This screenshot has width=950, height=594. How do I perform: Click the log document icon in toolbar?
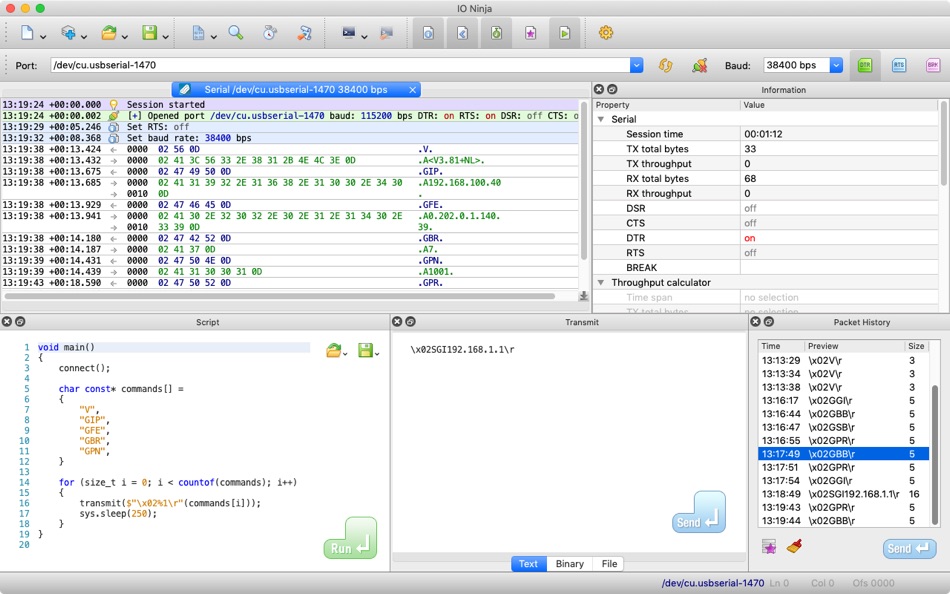pos(198,33)
